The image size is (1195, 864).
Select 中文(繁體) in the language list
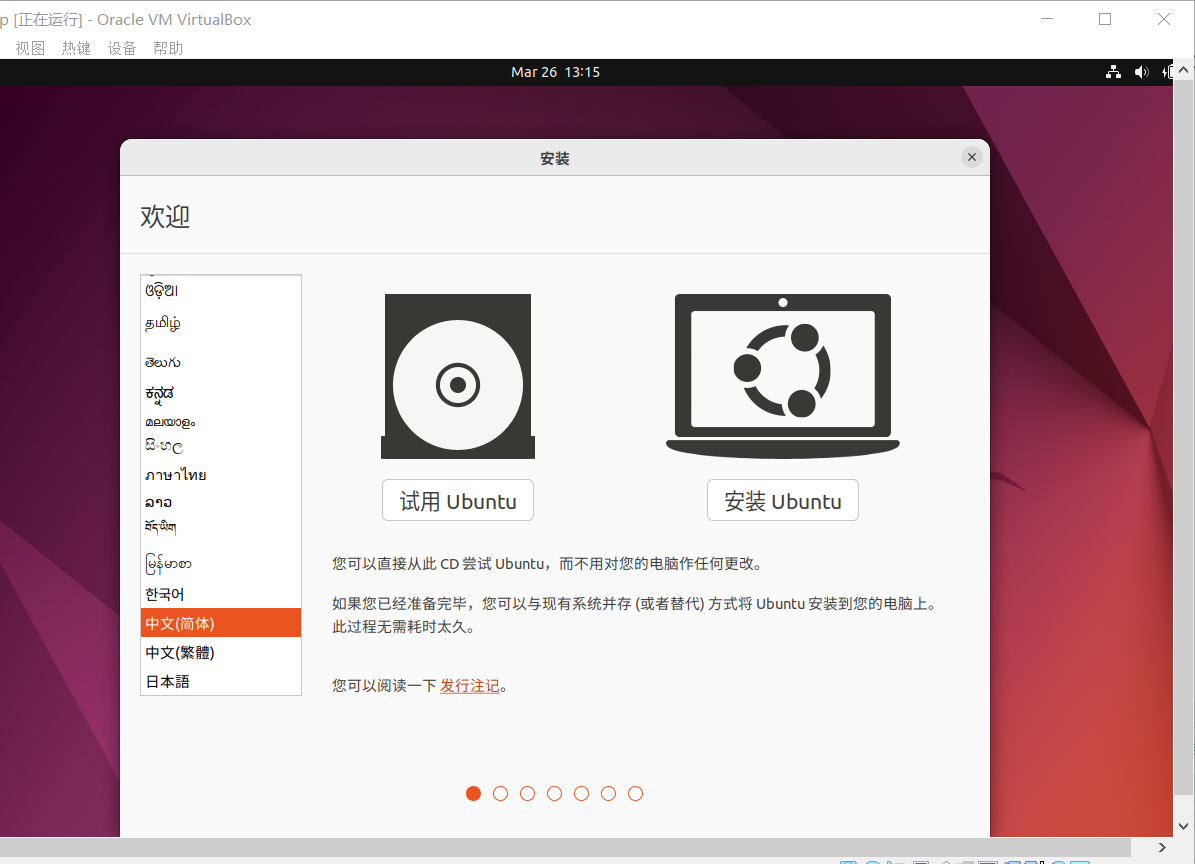[x=221, y=652]
